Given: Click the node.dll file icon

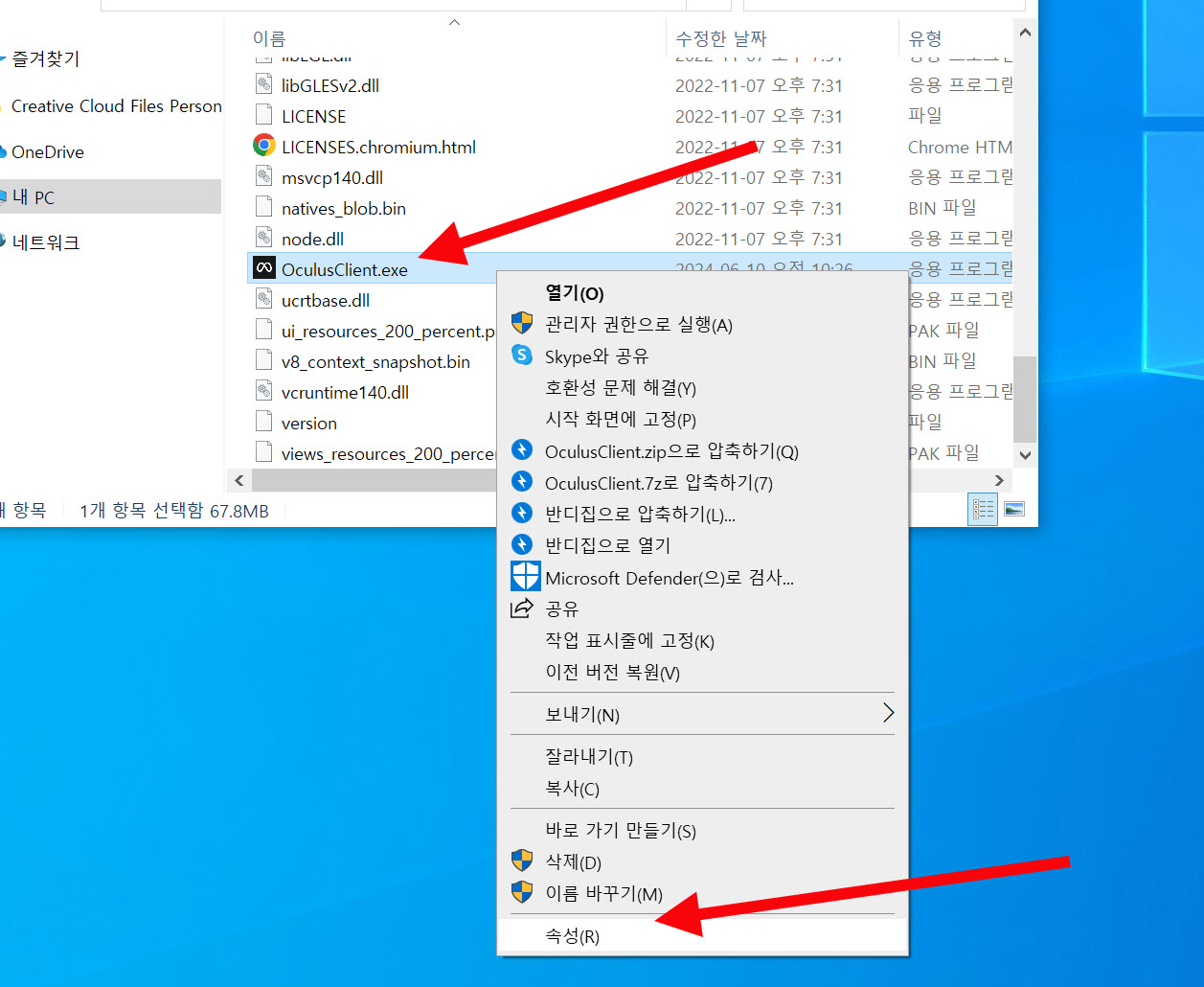Looking at the screenshot, I should (x=263, y=238).
